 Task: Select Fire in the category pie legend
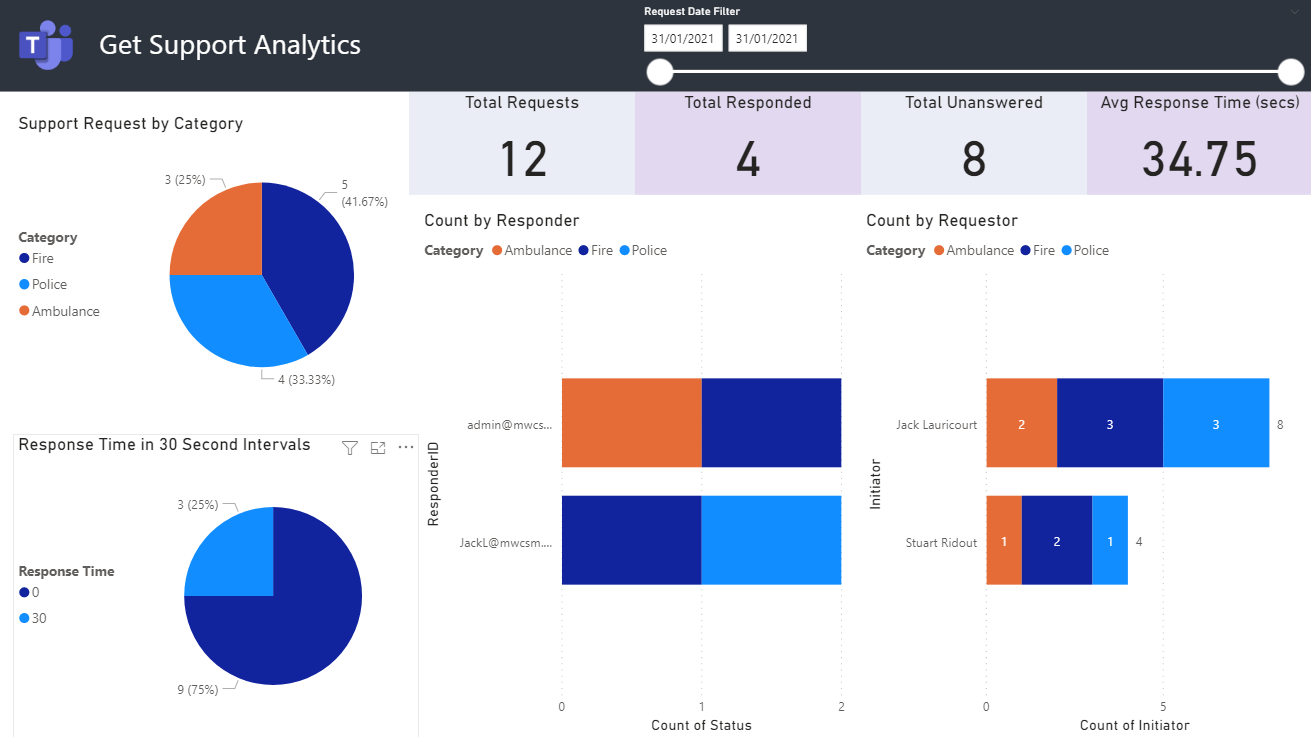pyautogui.click(x=36, y=258)
